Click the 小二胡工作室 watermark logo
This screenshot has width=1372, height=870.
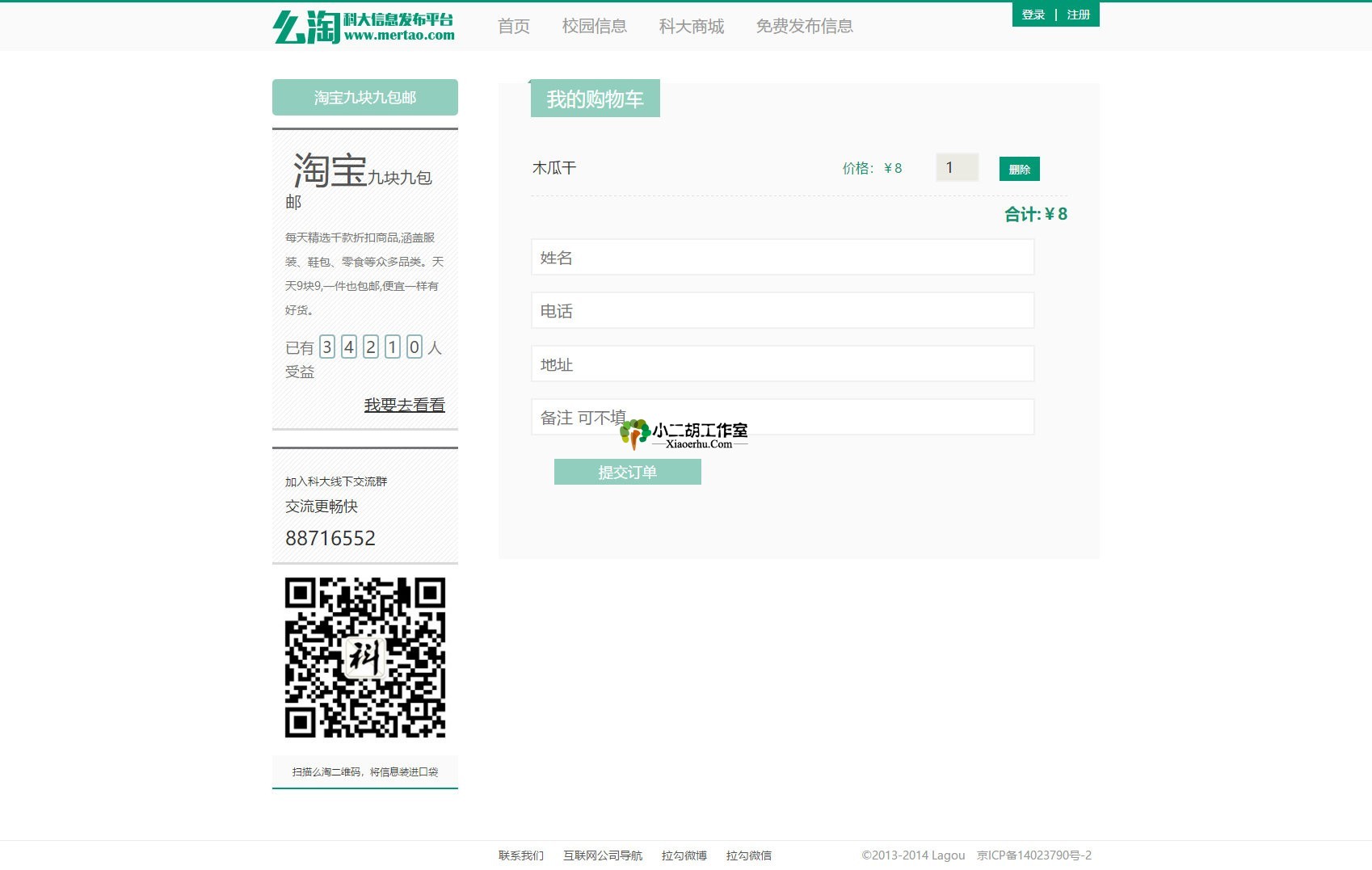[684, 435]
